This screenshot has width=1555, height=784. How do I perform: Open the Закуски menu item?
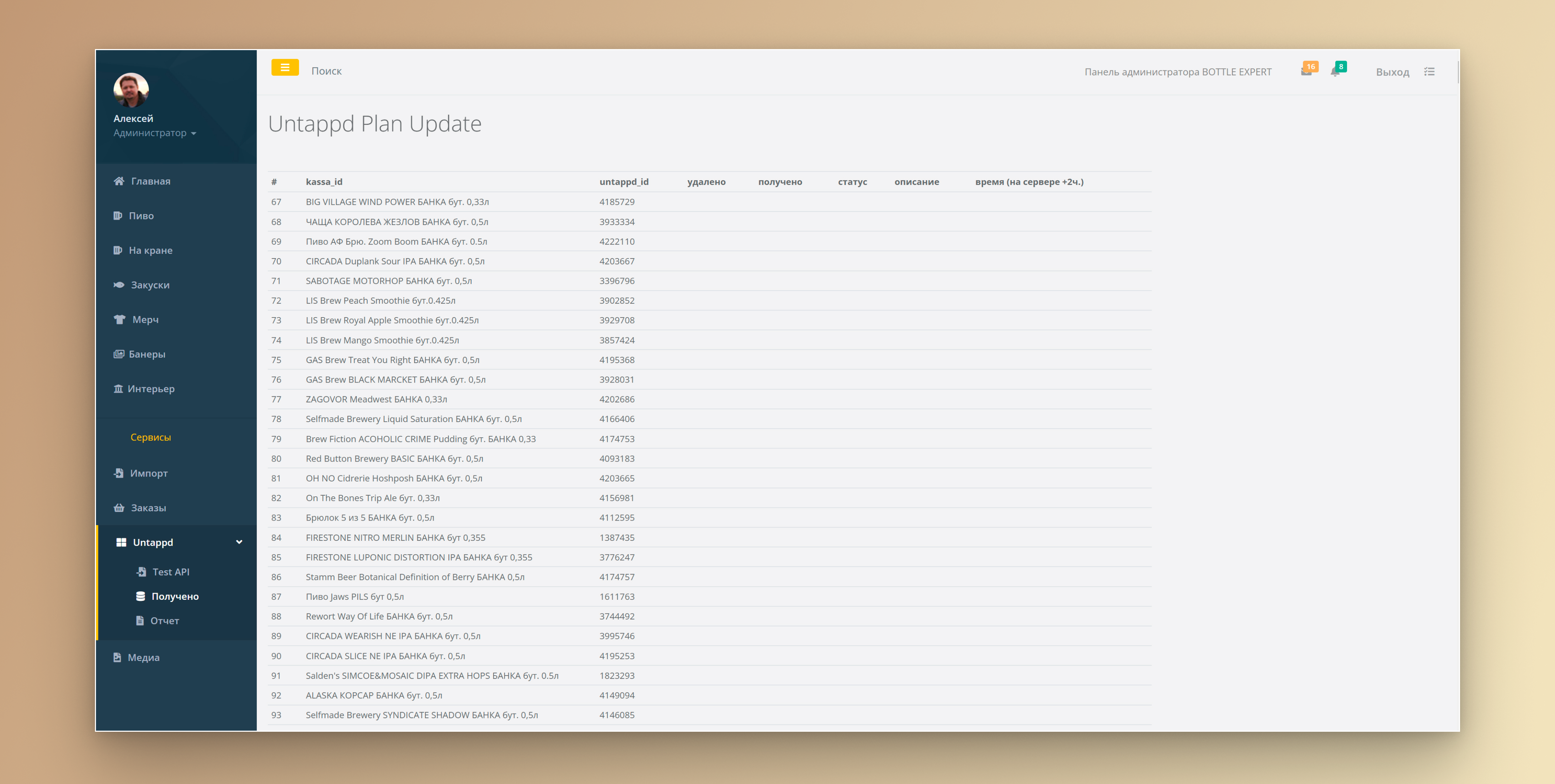pos(176,284)
